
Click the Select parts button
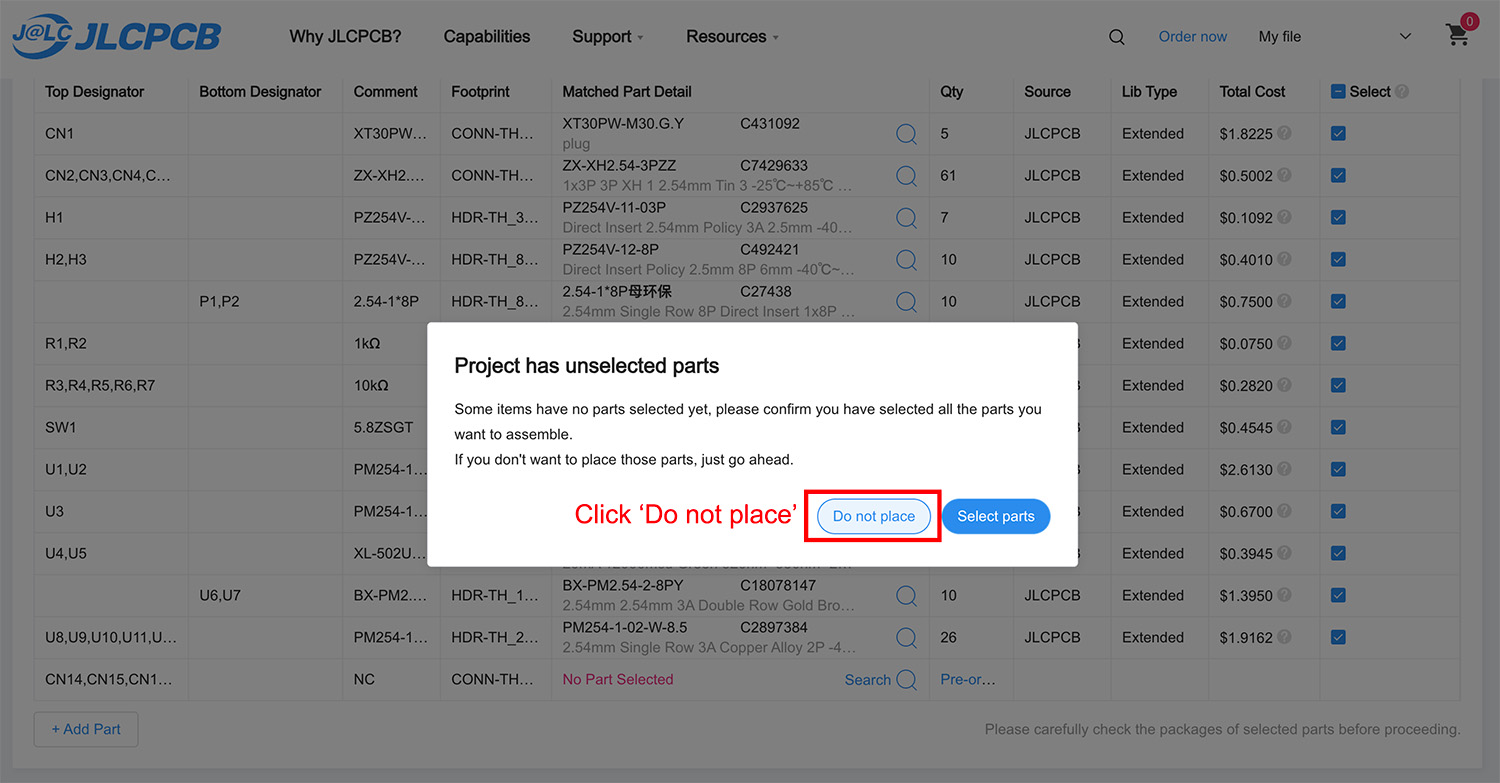(x=996, y=516)
